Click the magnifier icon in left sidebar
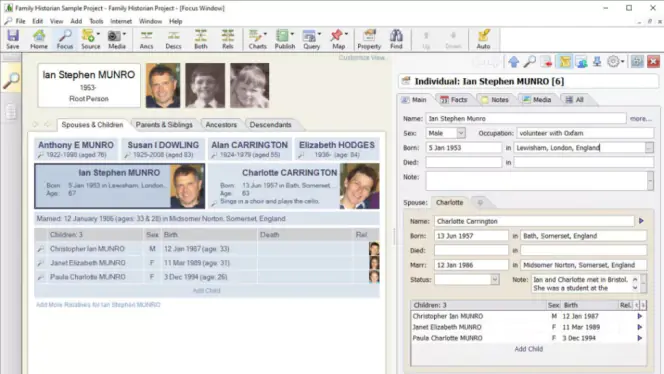 click(x=11, y=80)
